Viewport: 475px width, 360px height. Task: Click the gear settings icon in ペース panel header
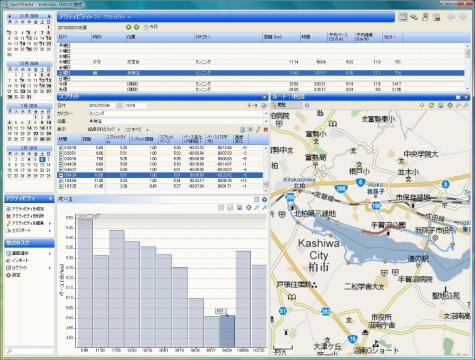[x=264, y=199]
